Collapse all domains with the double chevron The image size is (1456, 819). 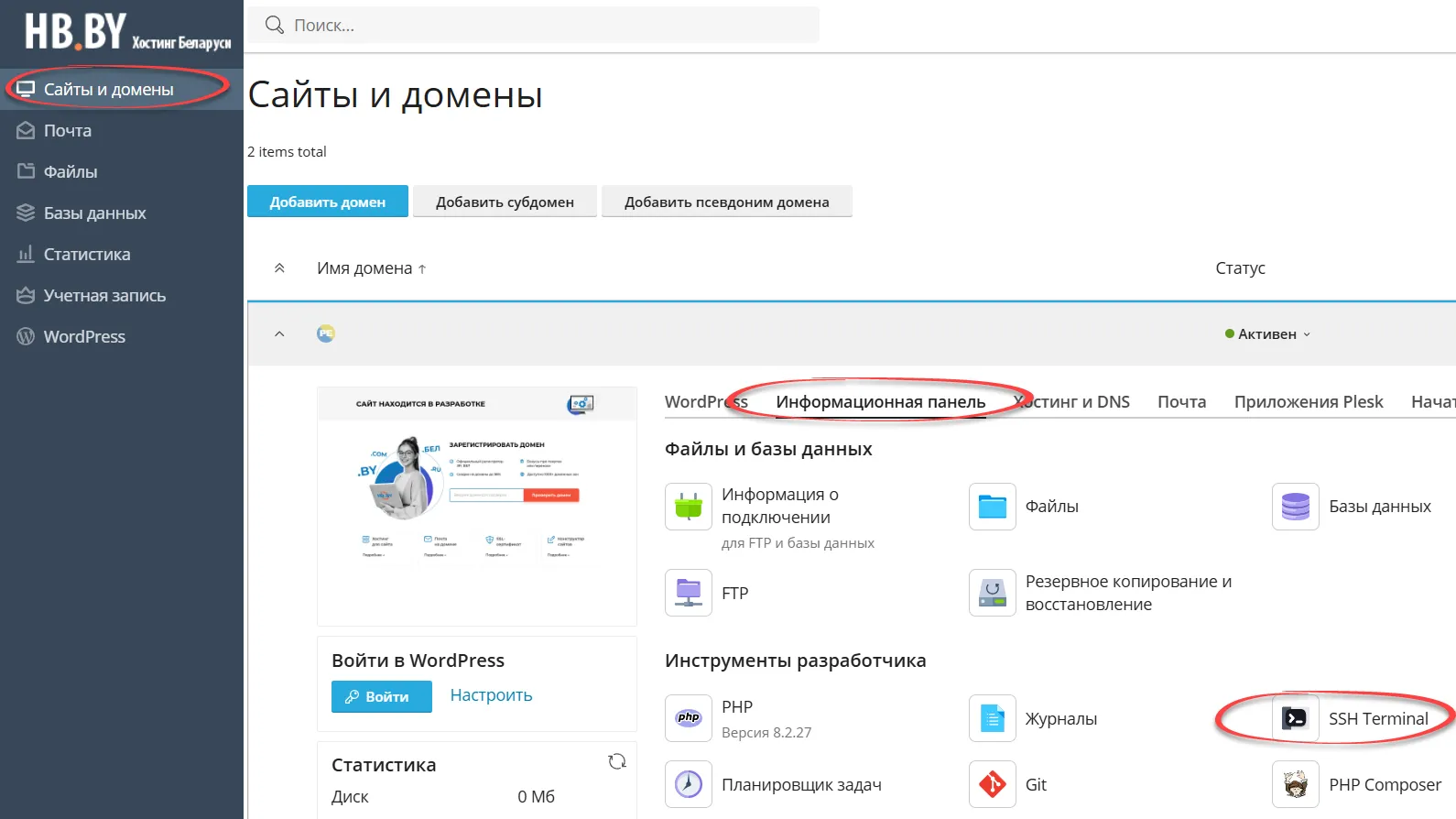point(279,268)
